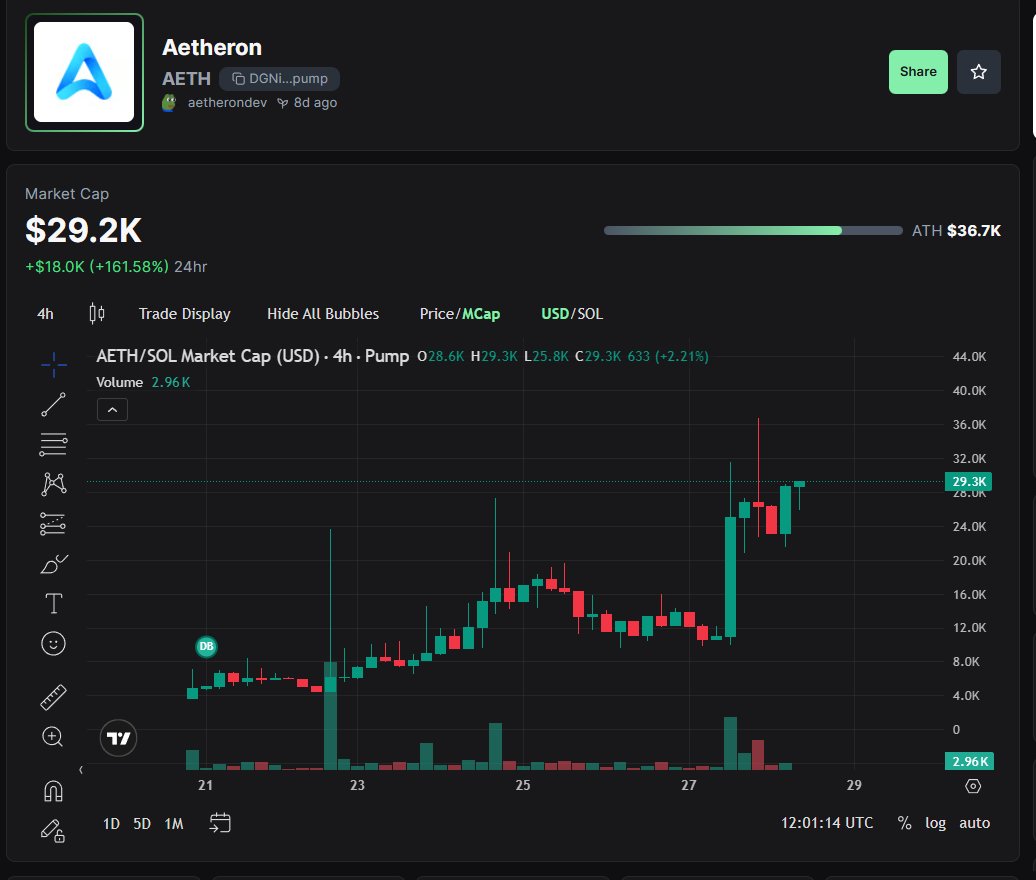Image resolution: width=1036 pixels, height=880 pixels.
Task: Copy the DGNi...pump contract address
Action: click(279, 79)
